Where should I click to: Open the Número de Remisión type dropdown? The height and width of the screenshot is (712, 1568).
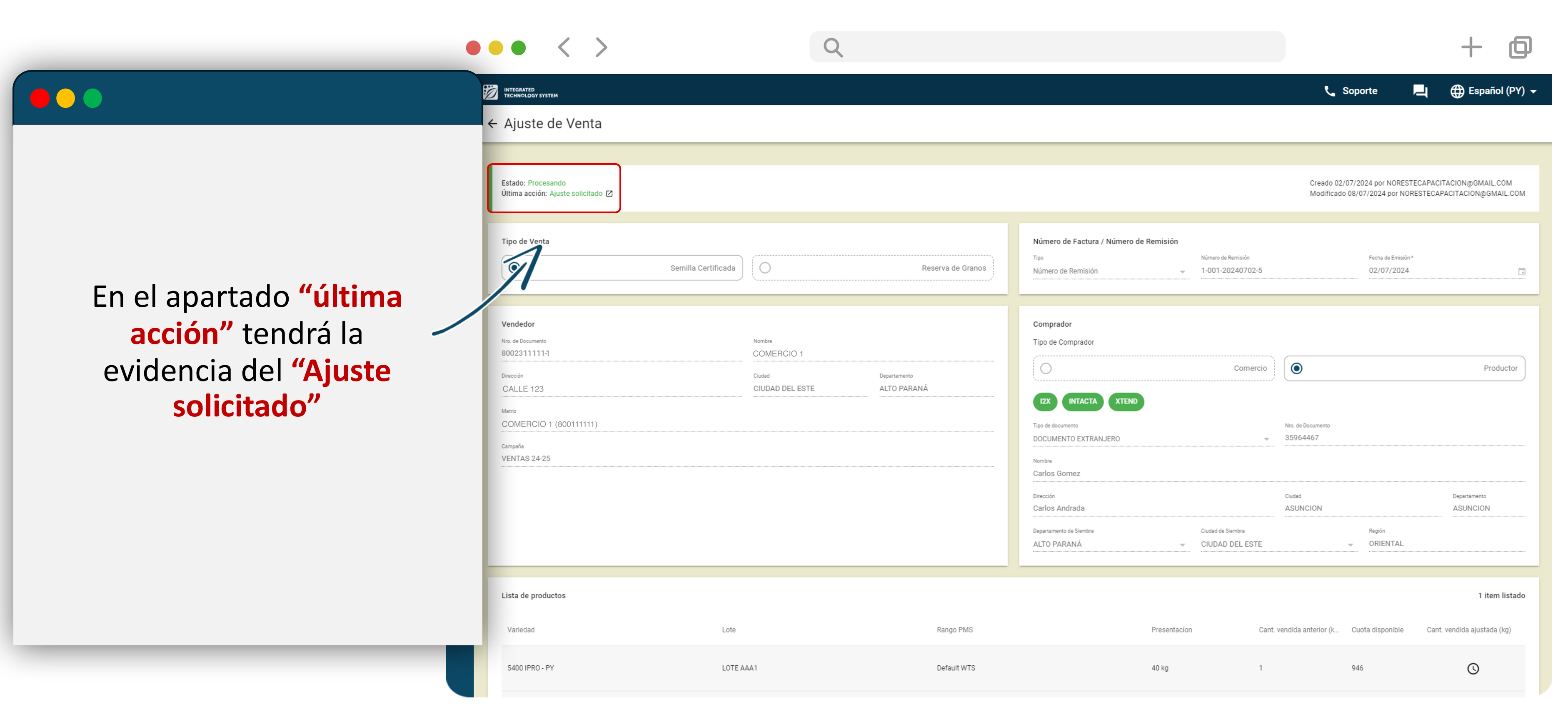pyautogui.click(x=1182, y=272)
